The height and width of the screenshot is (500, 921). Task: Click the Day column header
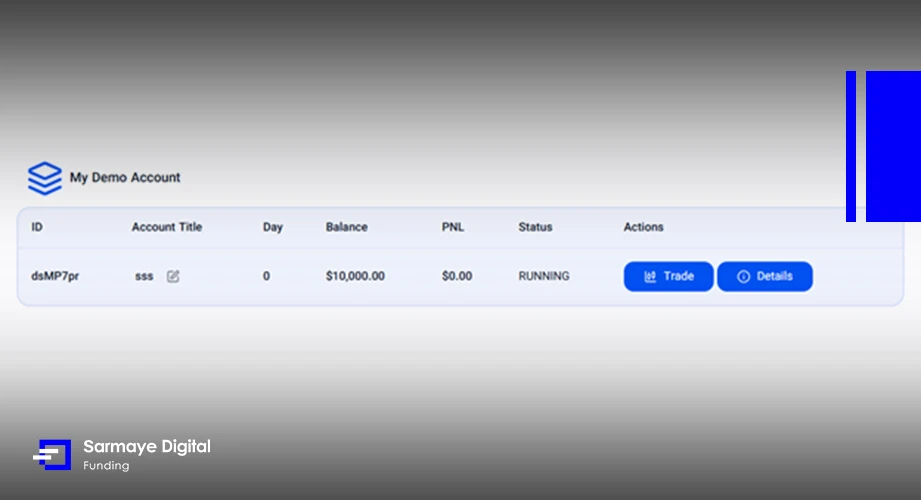coord(273,227)
